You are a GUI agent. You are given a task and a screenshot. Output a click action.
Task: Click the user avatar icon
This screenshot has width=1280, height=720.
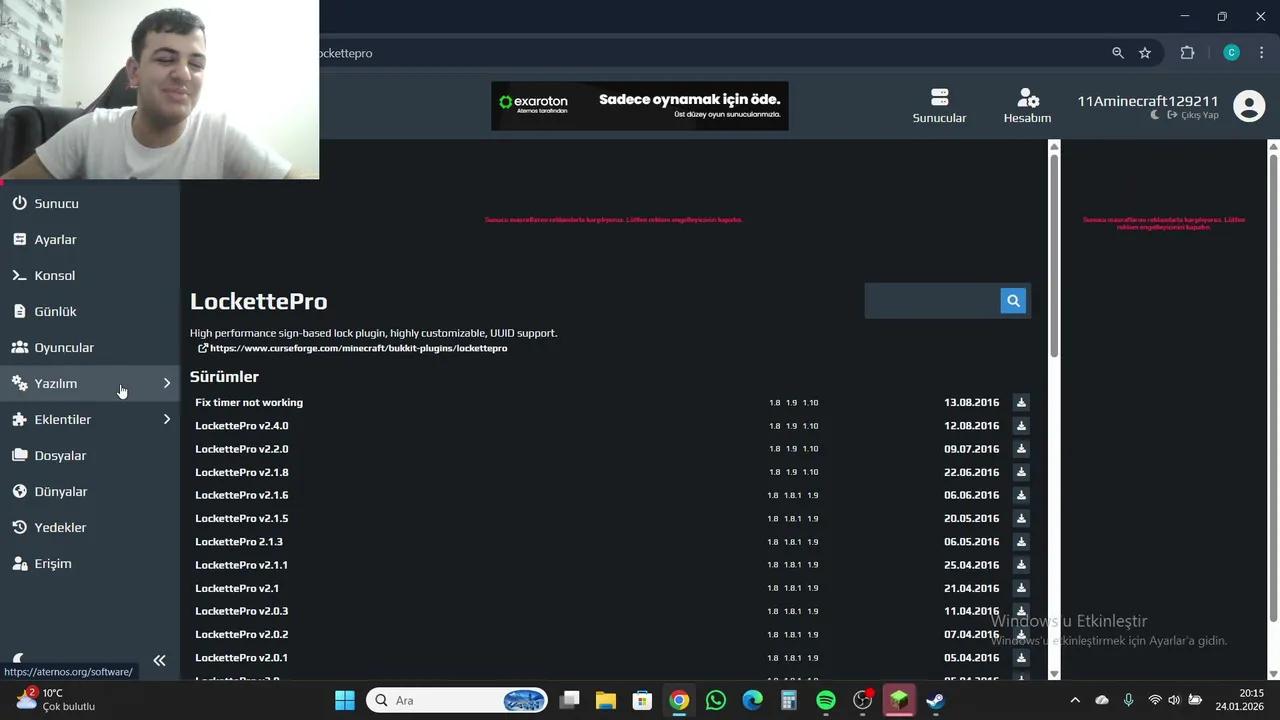pyautogui.click(x=1249, y=105)
